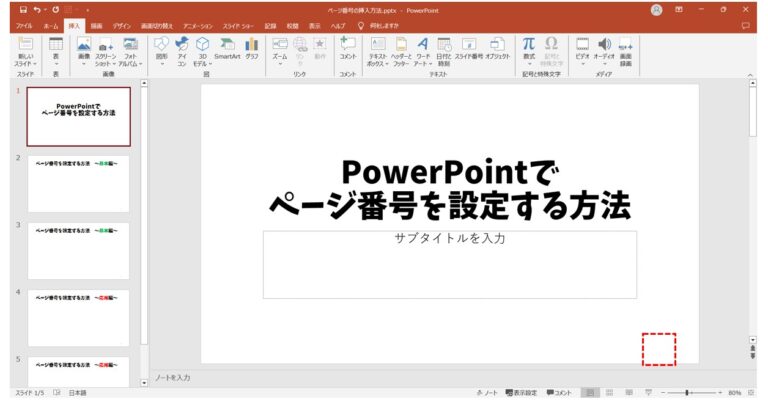Open the Help (ヘルプ) tab

coord(338,26)
